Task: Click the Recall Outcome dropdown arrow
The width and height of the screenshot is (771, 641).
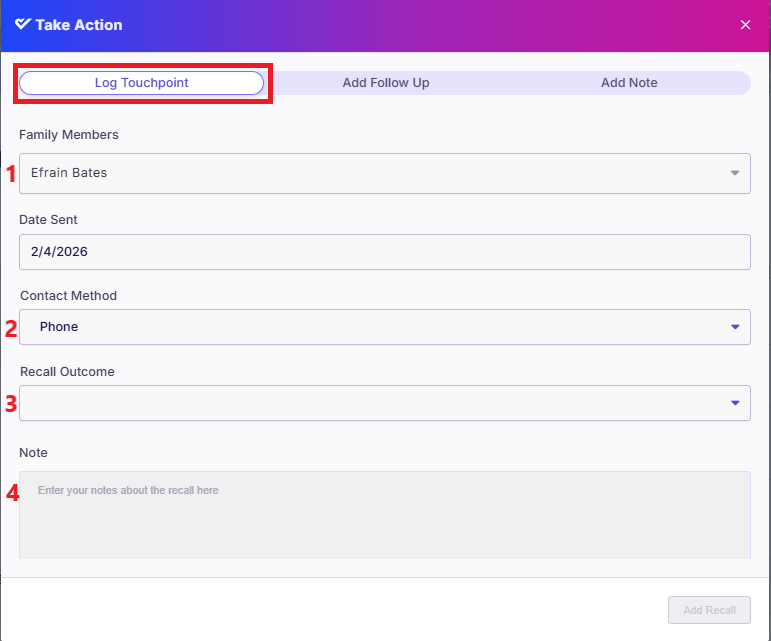Action: coord(735,403)
